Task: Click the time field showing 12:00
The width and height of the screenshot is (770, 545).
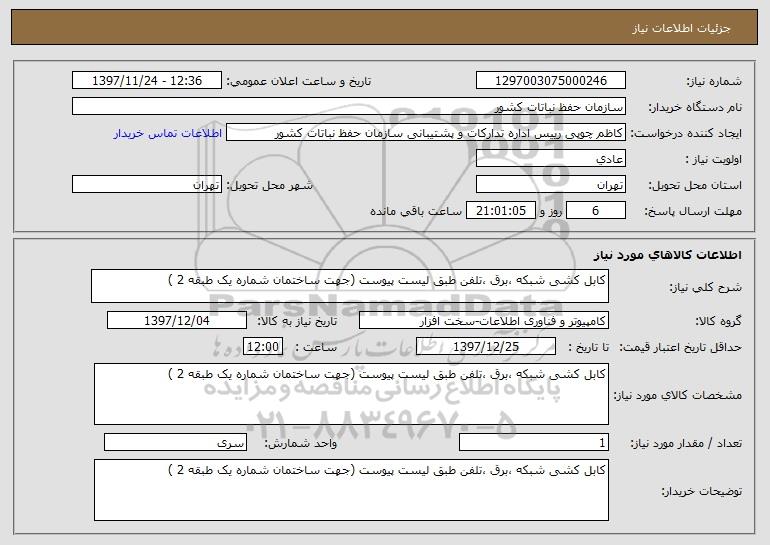Action: tap(263, 347)
